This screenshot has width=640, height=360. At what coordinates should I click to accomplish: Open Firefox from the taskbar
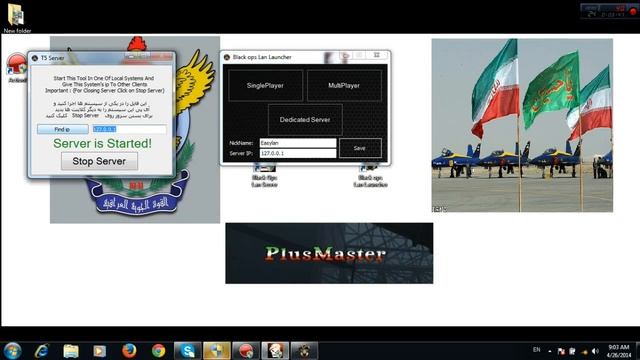[x=129, y=351]
